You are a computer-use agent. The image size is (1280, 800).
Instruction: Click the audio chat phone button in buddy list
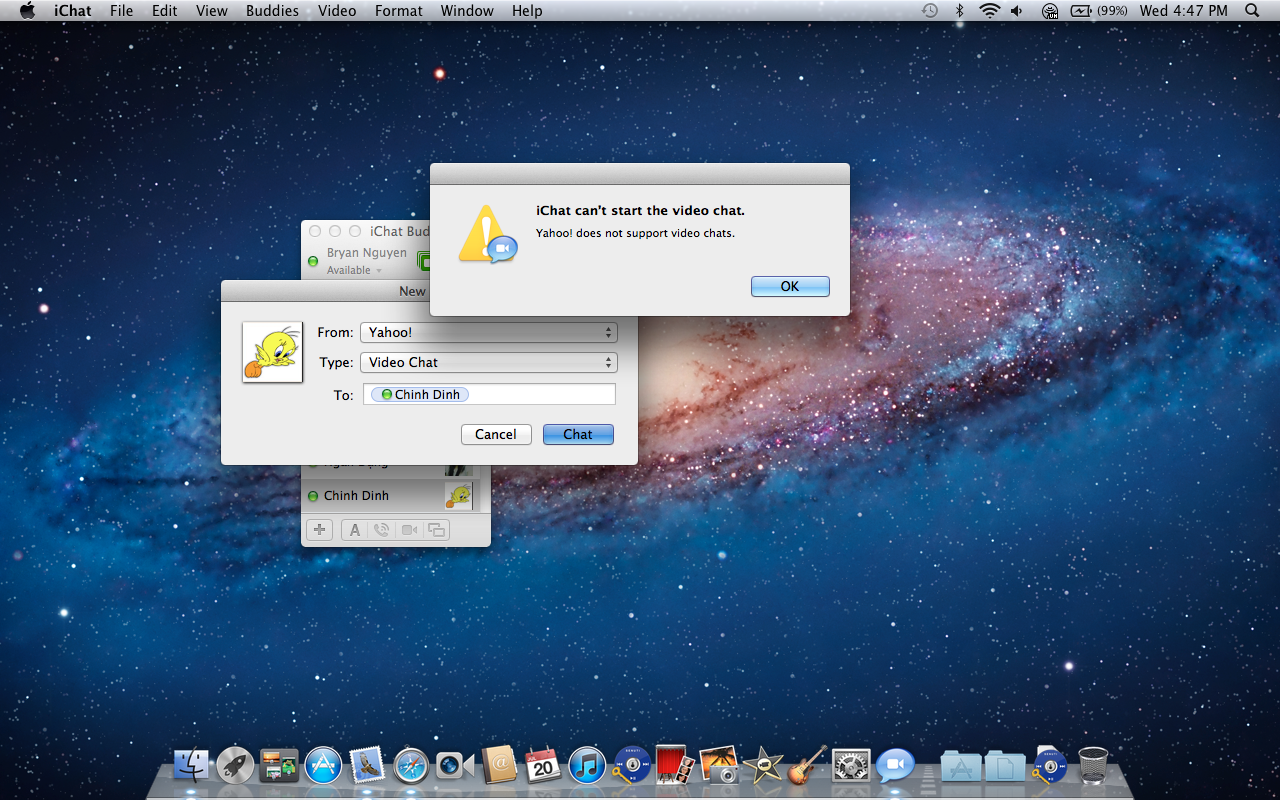tap(381, 530)
